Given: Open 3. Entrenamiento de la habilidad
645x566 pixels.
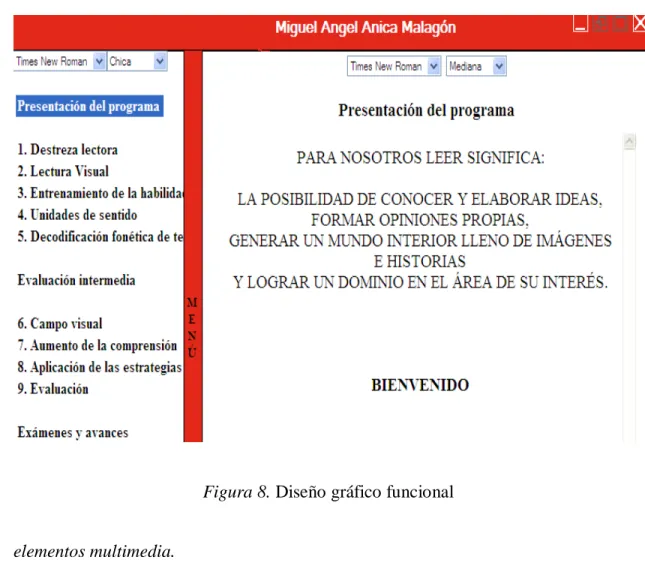Looking at the screenshot, I should pyautogui.click(x=100, y=193).
